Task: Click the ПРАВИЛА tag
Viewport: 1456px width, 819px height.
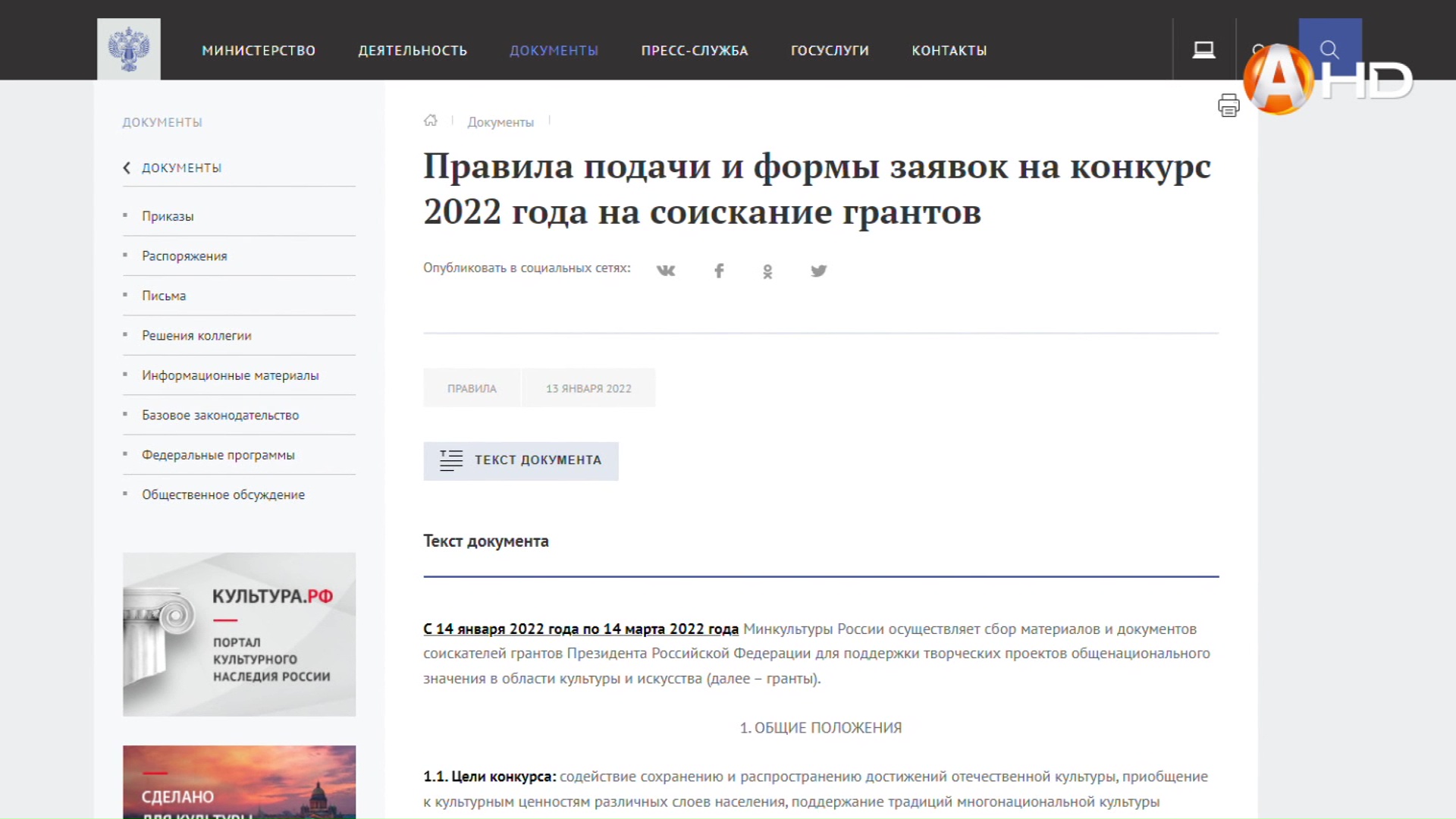Action: [472, 388]
